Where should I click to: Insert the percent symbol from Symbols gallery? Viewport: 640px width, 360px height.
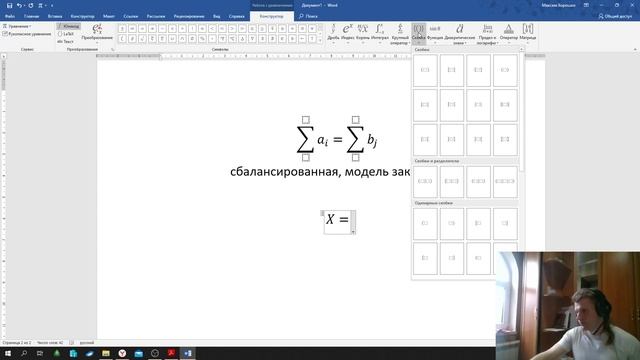pyautogui.click(x=202, y=39)
